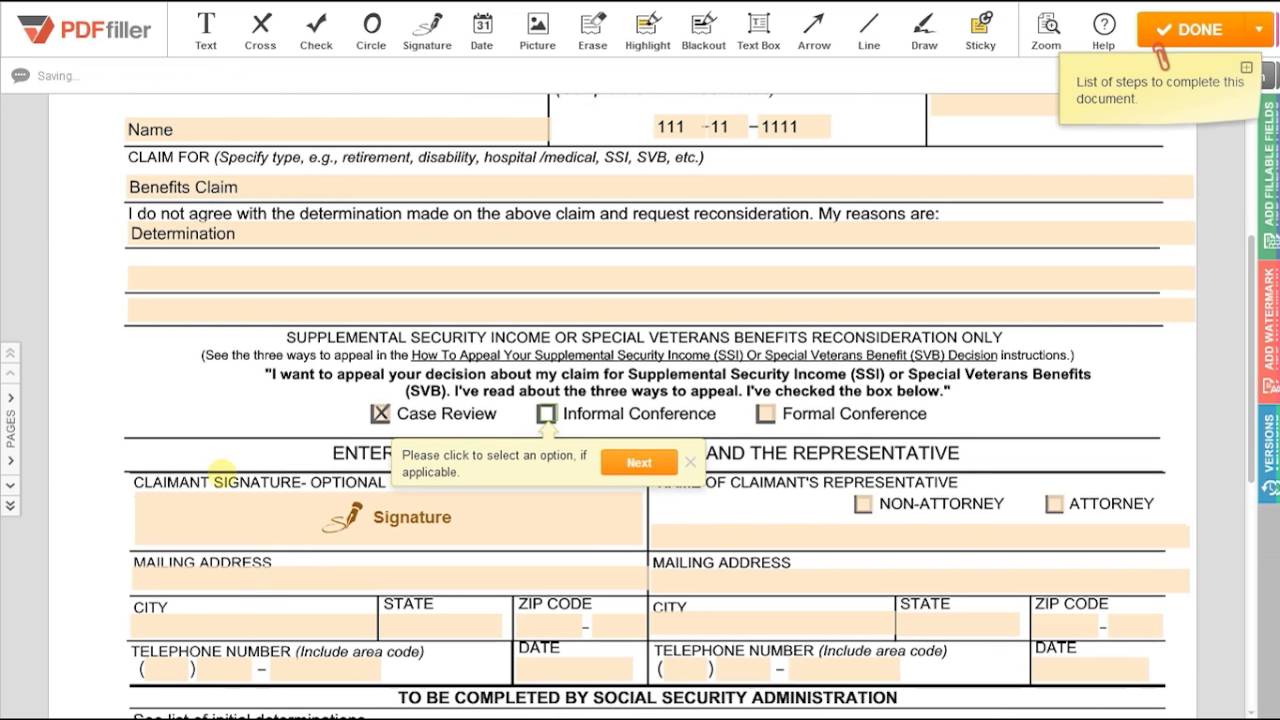Click the second blank reasons line

click(660, 278)
